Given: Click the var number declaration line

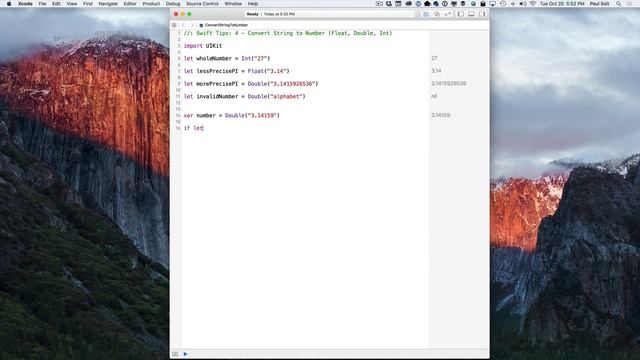Looking at the screenshot, I should point(232,116).
